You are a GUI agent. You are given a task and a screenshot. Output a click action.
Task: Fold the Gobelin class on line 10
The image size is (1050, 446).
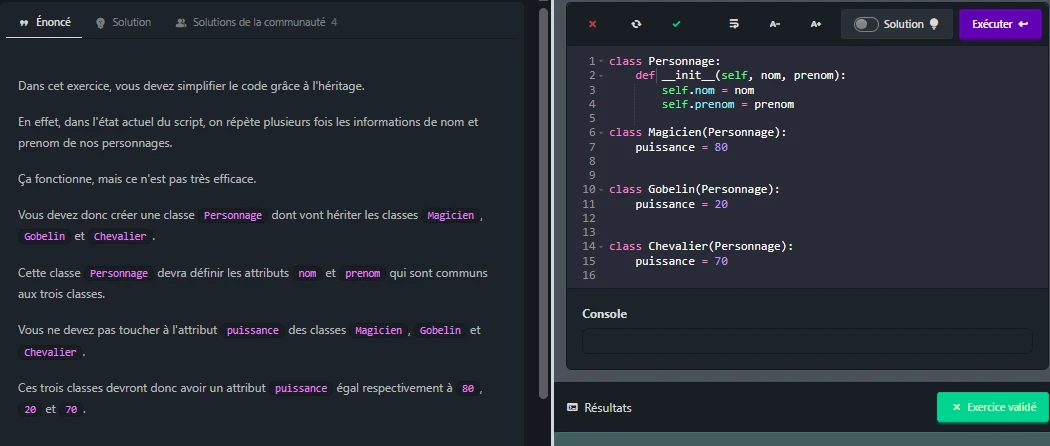tap(601, 189)
